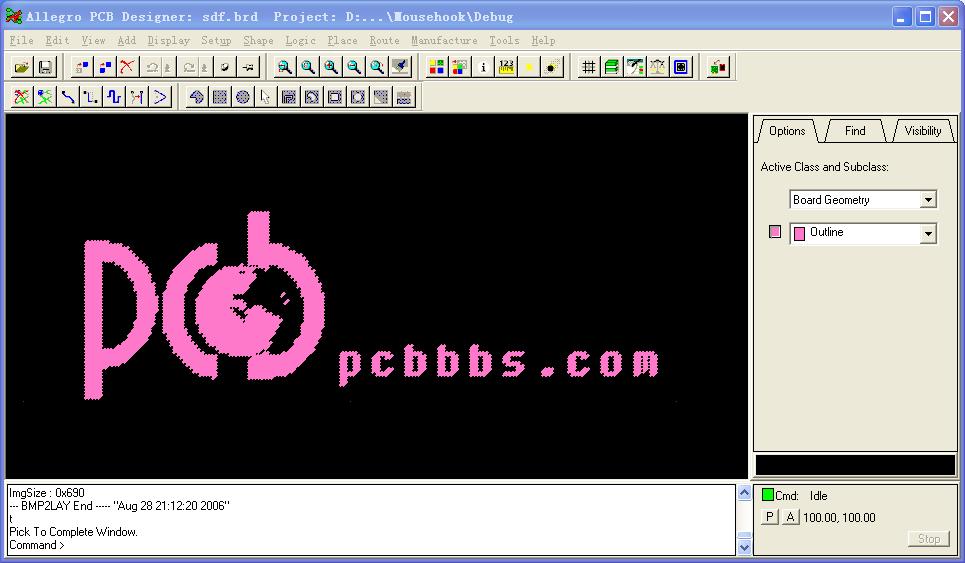Select the Move tool in the edit toolbar
The width and height of the screenshot is (965, 563).
81,66
